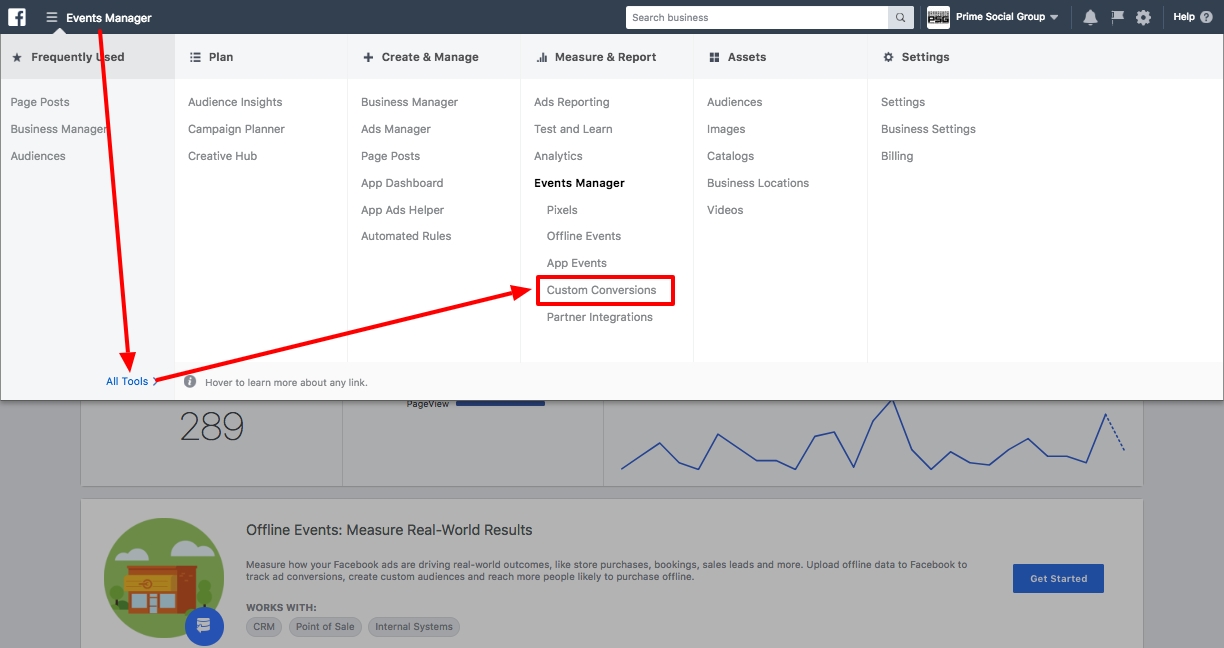
Task: Toggle the hamburger menu icon
Action: point(52,17)
